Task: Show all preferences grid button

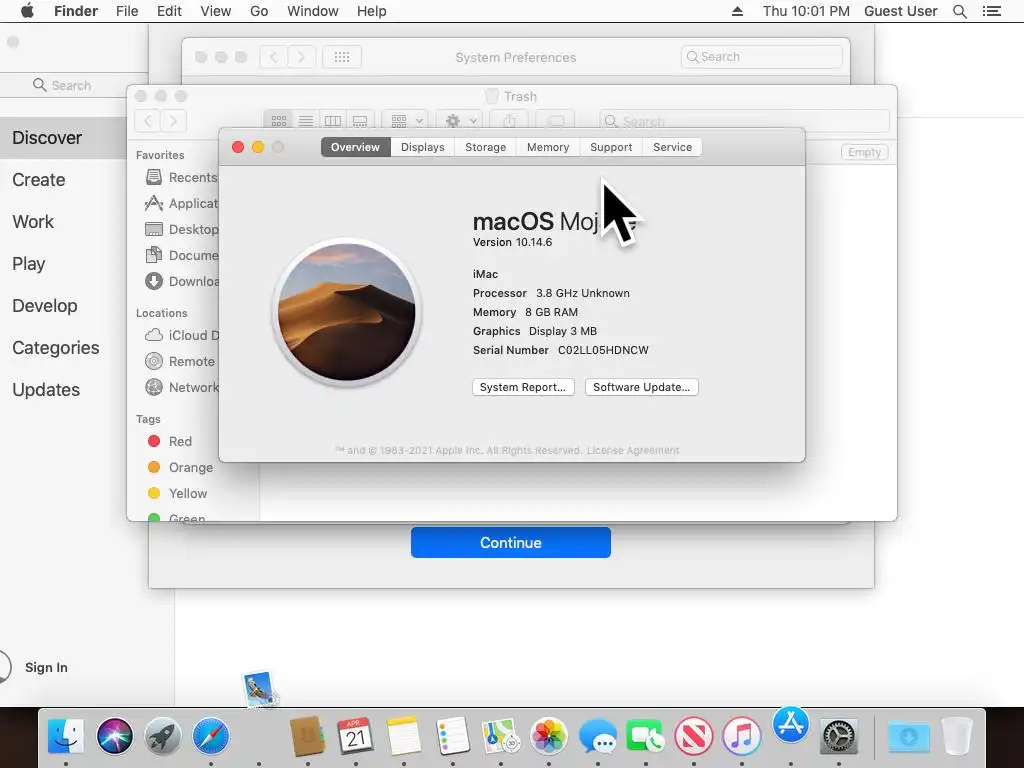Action: [x=342, y=57]
